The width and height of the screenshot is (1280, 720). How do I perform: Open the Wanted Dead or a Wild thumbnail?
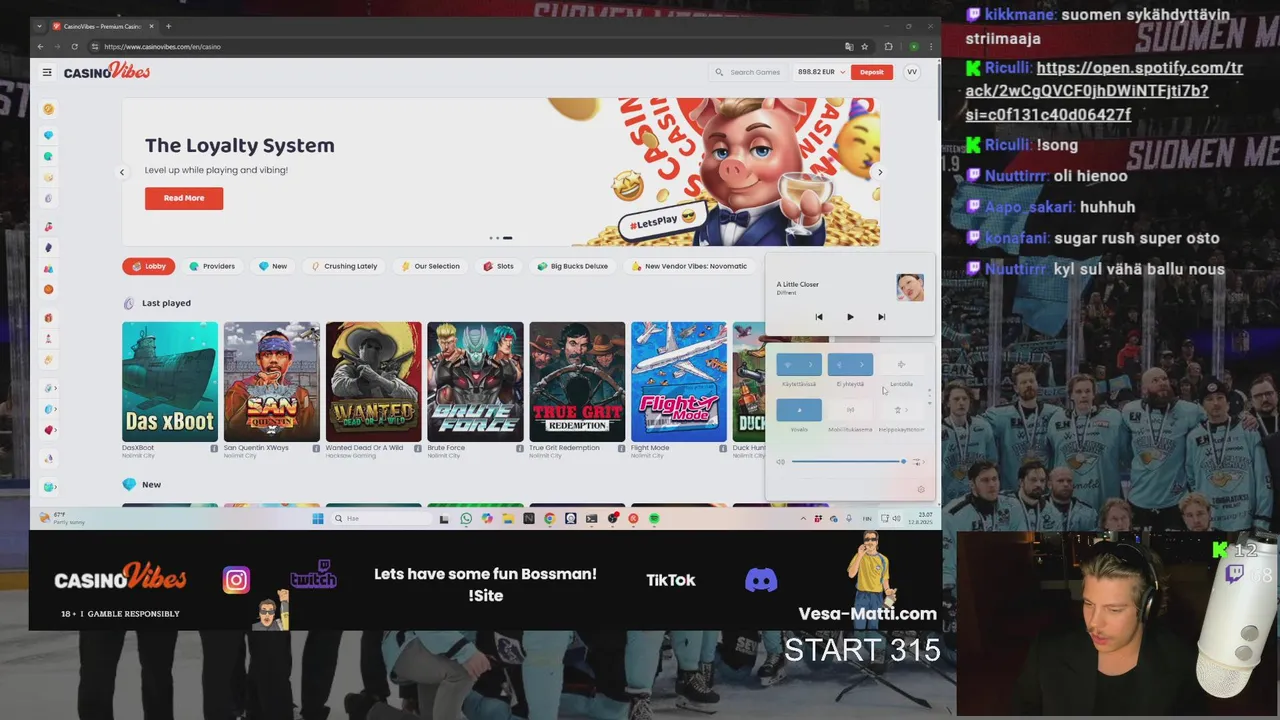coord(374,381)
